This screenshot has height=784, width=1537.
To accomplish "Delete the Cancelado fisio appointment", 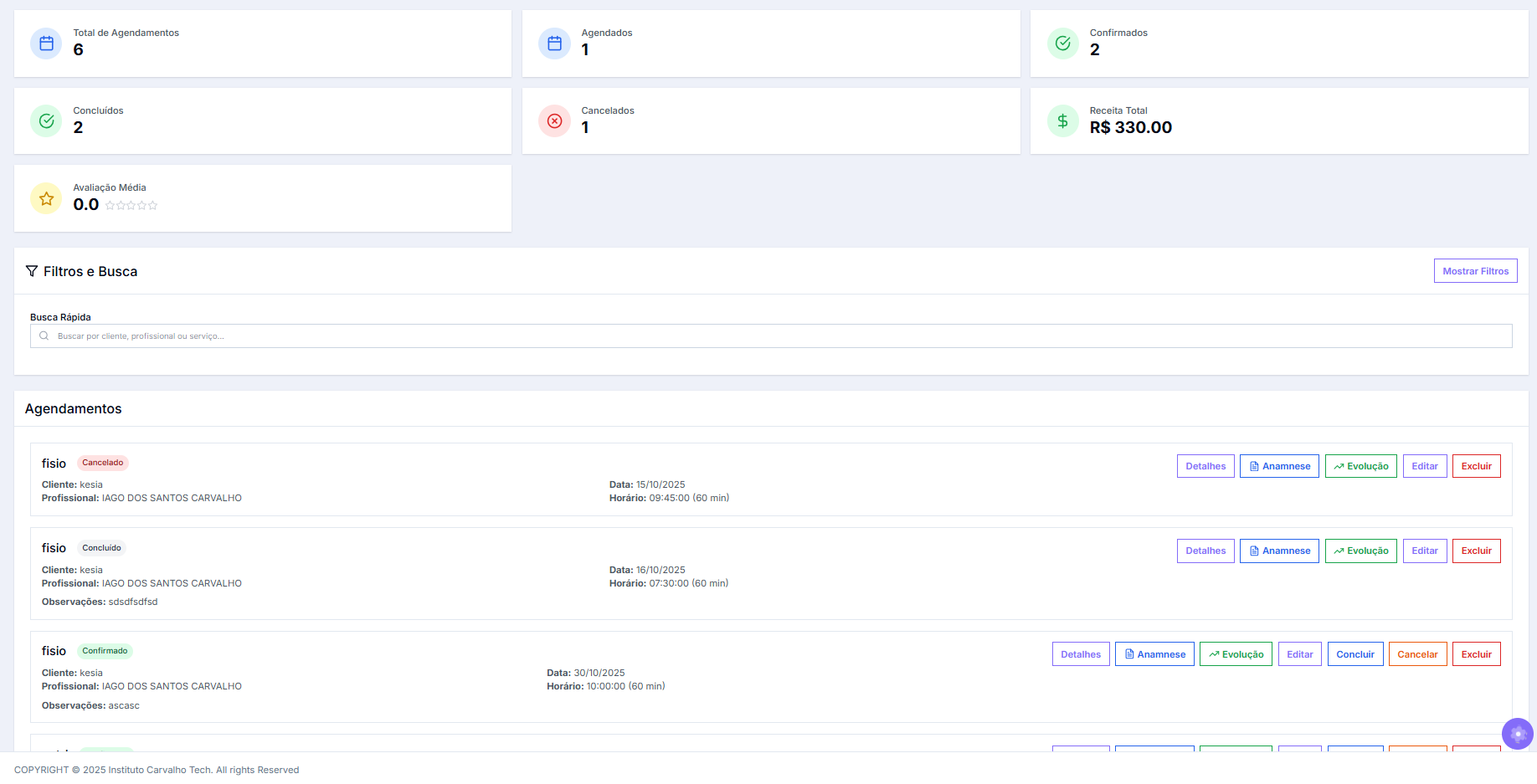I will (x=1476, y=466).
